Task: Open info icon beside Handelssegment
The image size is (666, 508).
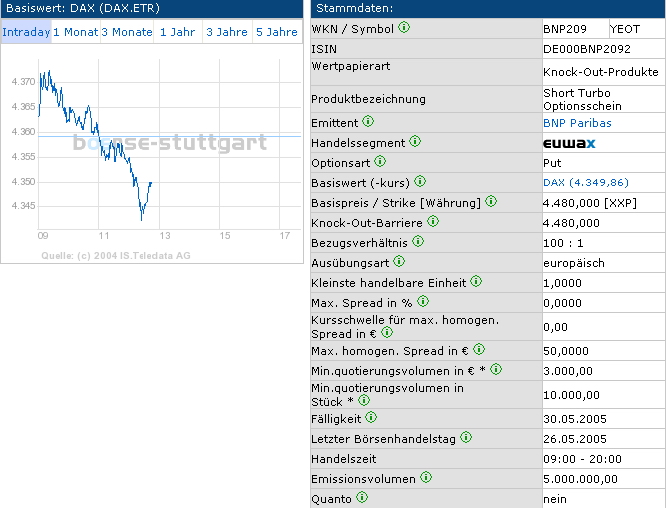Action: tap(415, 141)
